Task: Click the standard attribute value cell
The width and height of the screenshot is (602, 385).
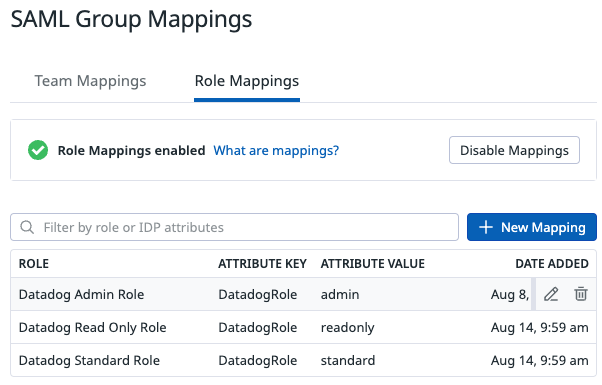Action: click(348, 360)
